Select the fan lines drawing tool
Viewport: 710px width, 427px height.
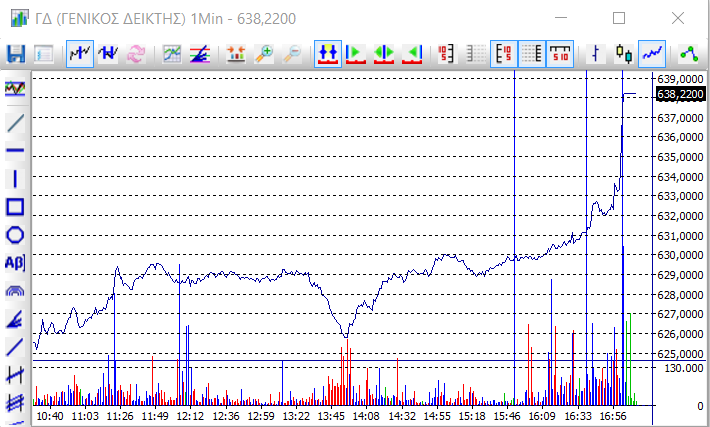[x=15, y=319]
